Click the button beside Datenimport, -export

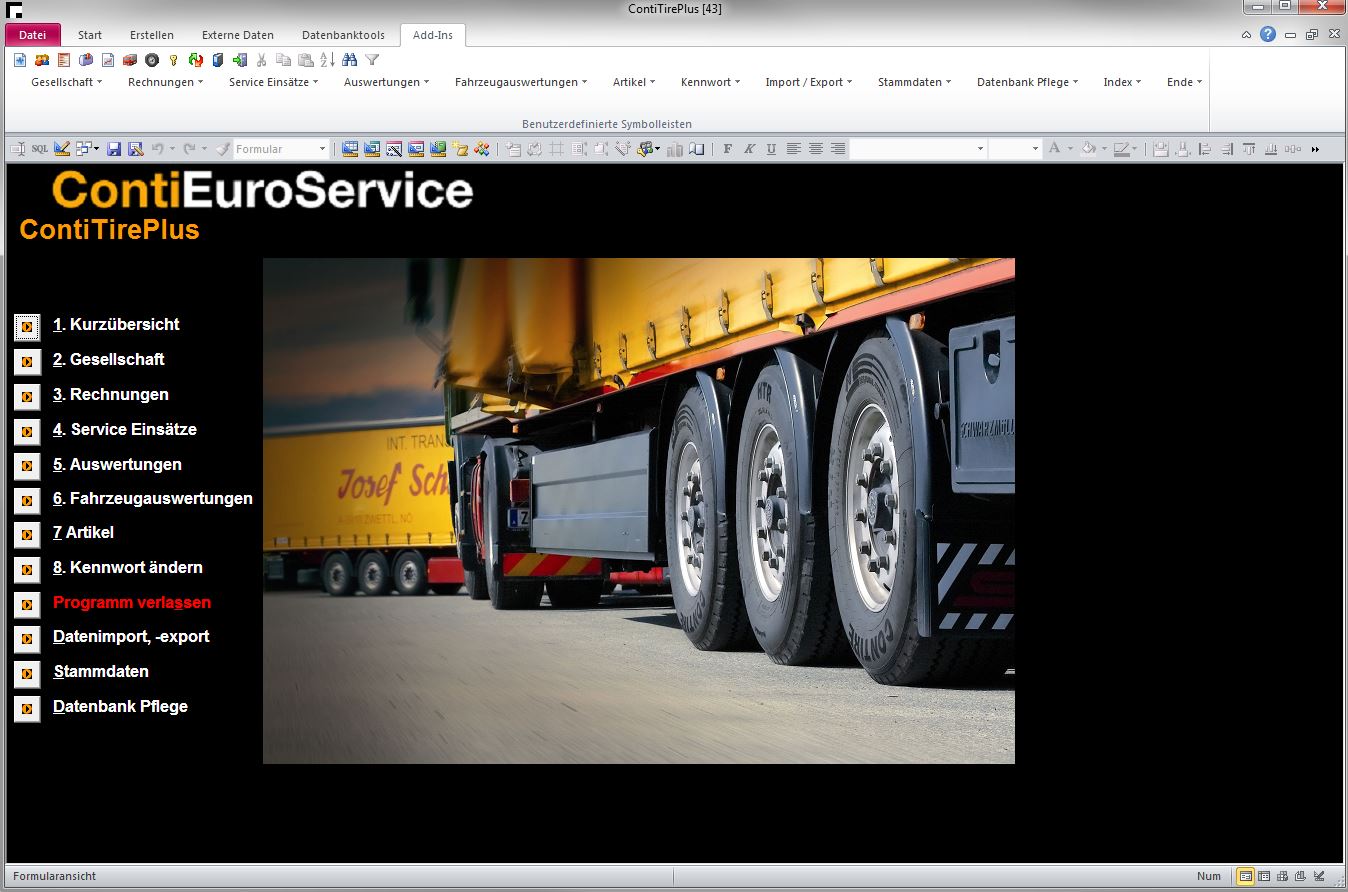tap(27, 638)
